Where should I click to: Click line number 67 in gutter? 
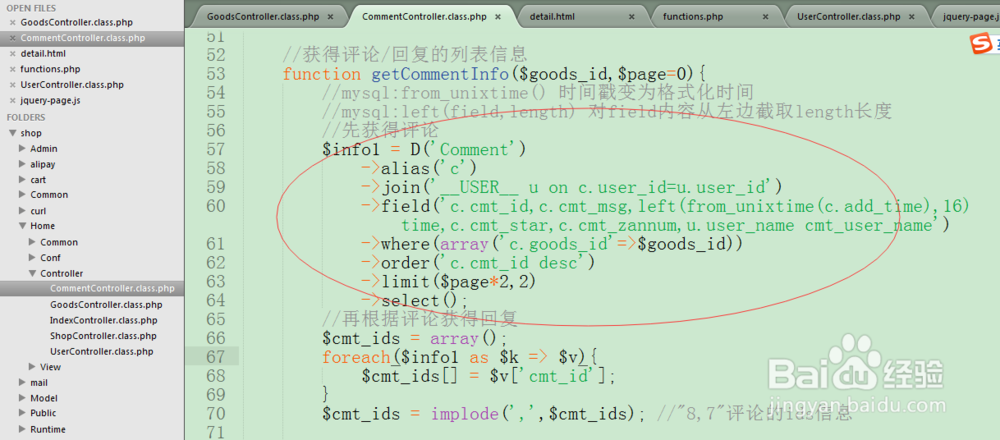216,357
